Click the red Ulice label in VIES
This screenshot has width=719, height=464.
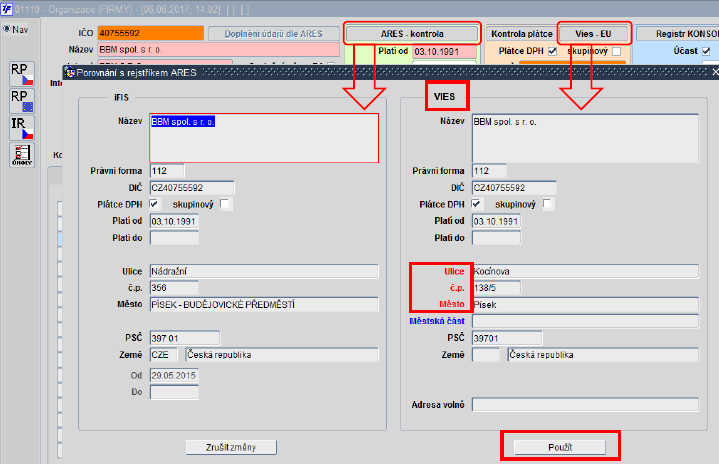(454, 271)
